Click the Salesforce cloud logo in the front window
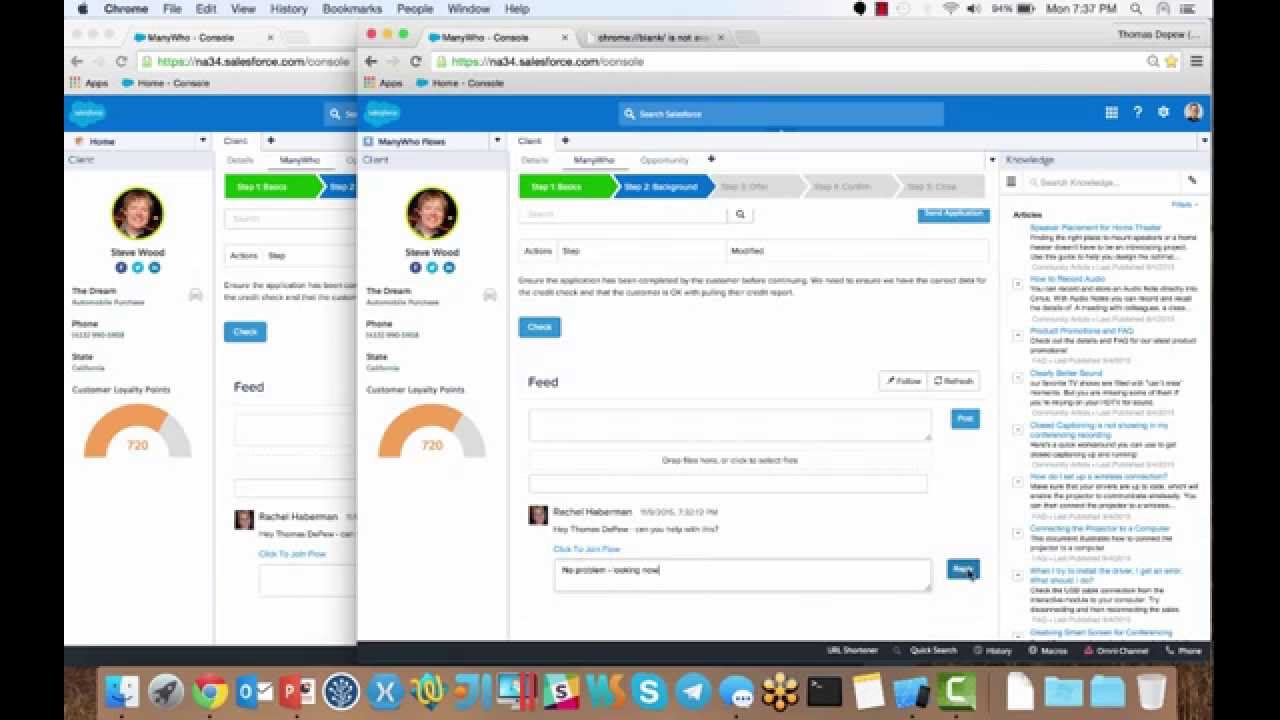The image size is (1280, 720). pyautogui.click(x=382, y=113)
